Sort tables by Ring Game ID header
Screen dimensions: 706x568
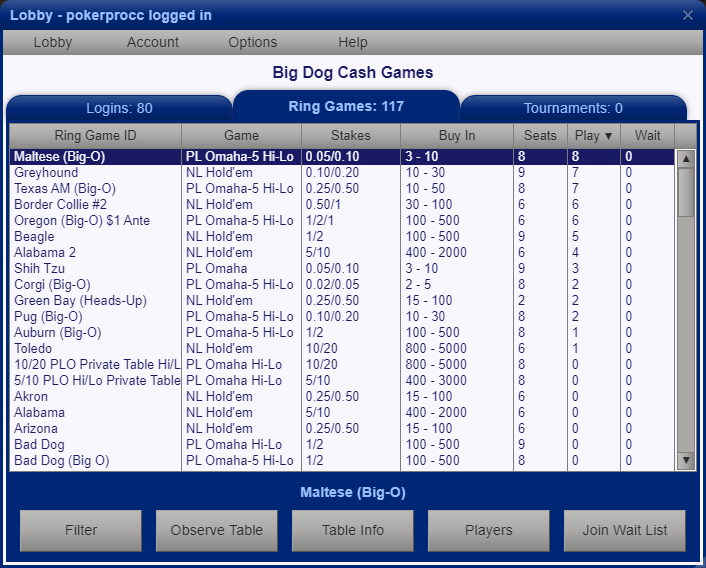95,135
